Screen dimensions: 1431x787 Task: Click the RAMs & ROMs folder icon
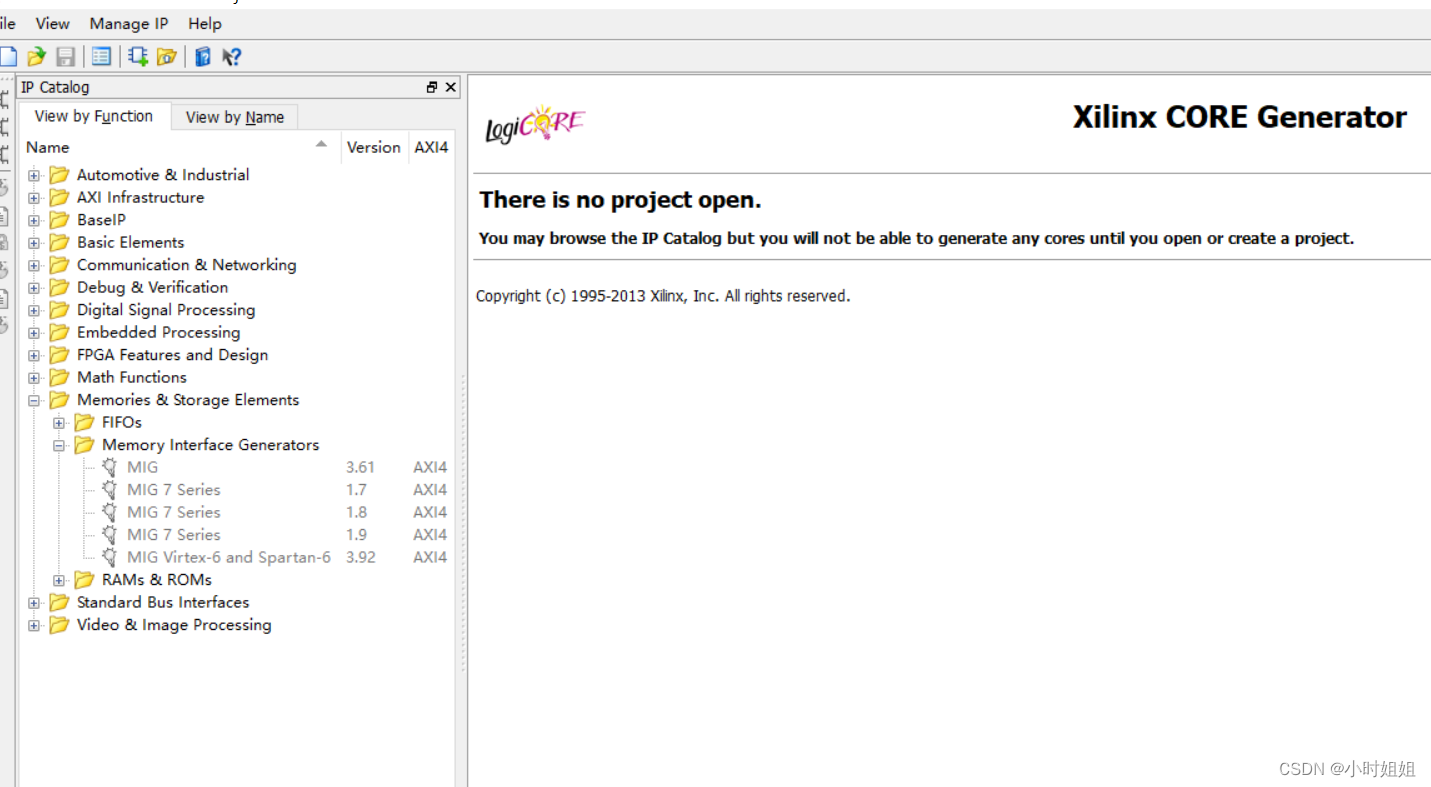click(85, 580)
